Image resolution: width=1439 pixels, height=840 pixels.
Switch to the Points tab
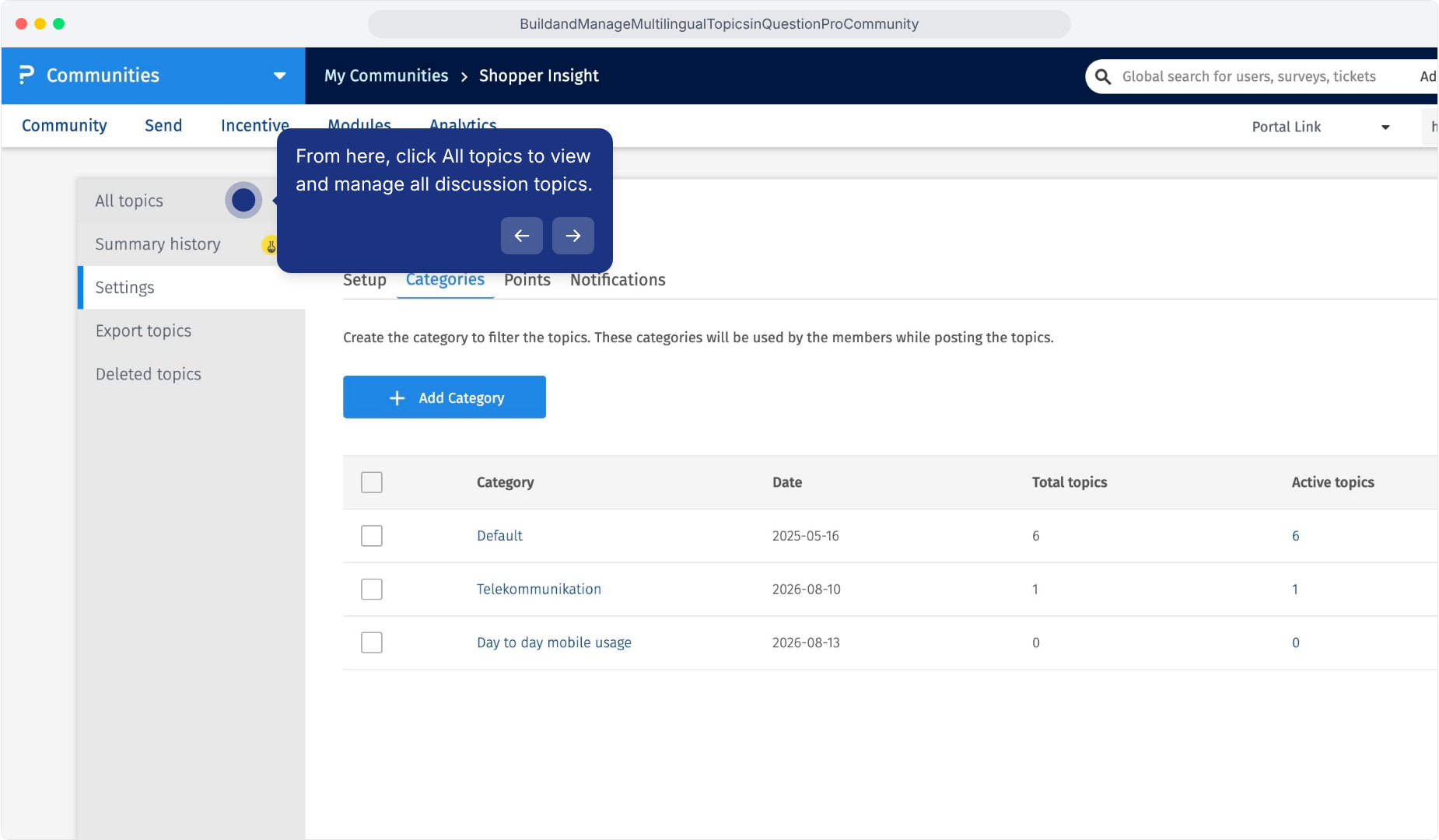click(x=527, y=280)
